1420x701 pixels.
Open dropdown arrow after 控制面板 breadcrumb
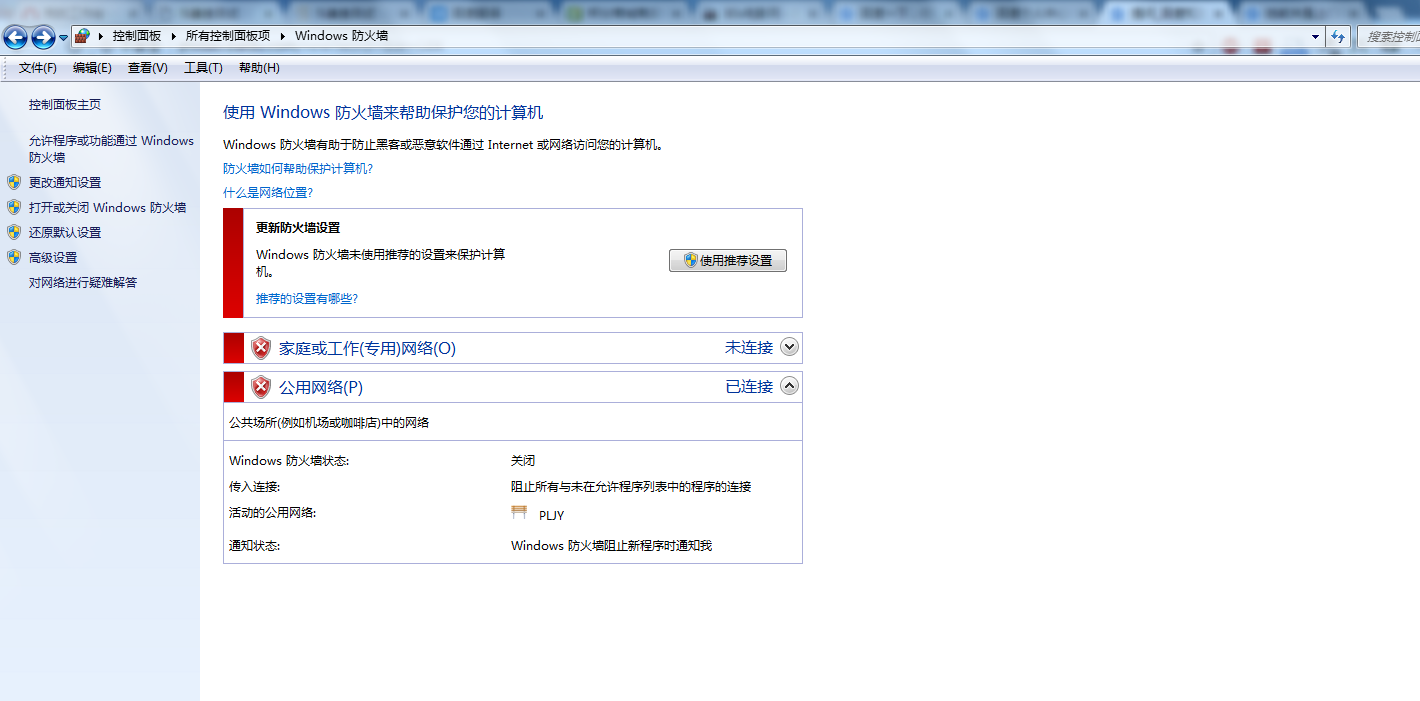[174, 36]
